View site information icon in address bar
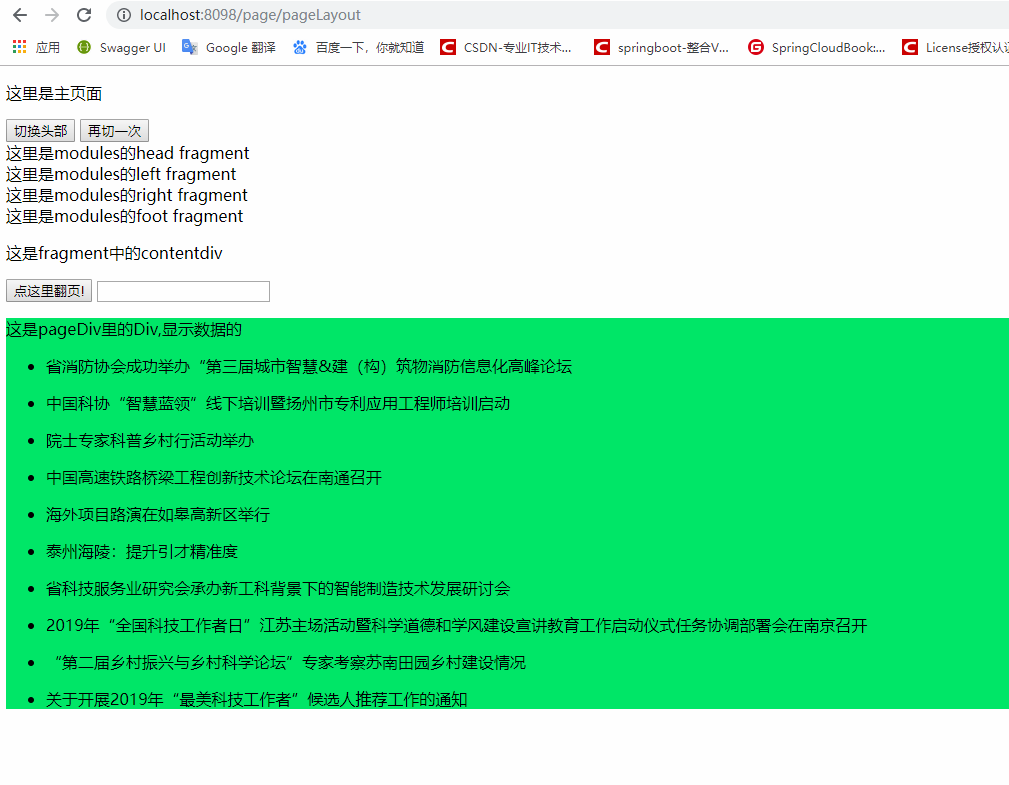The width and height of the screenshot is (1009, 785). pos(124,15)
